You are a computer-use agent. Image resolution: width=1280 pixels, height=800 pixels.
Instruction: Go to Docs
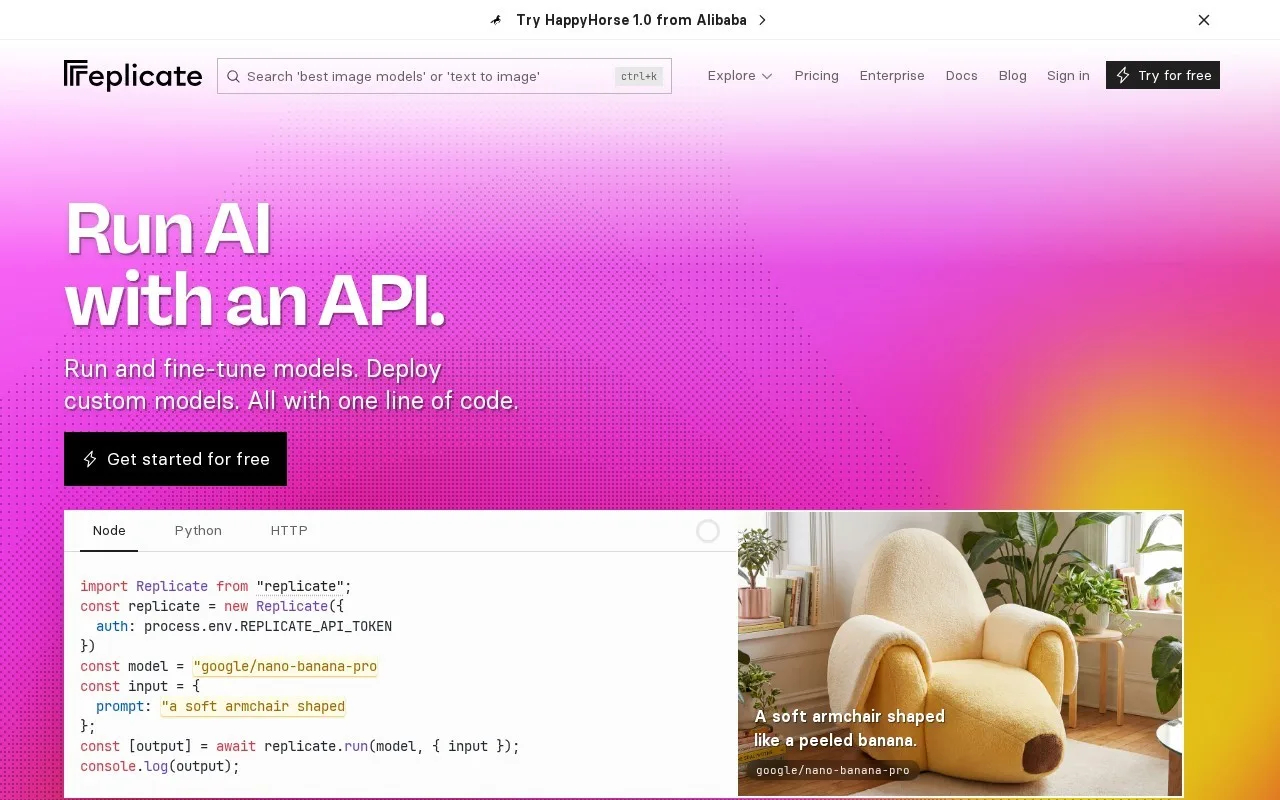962,76
